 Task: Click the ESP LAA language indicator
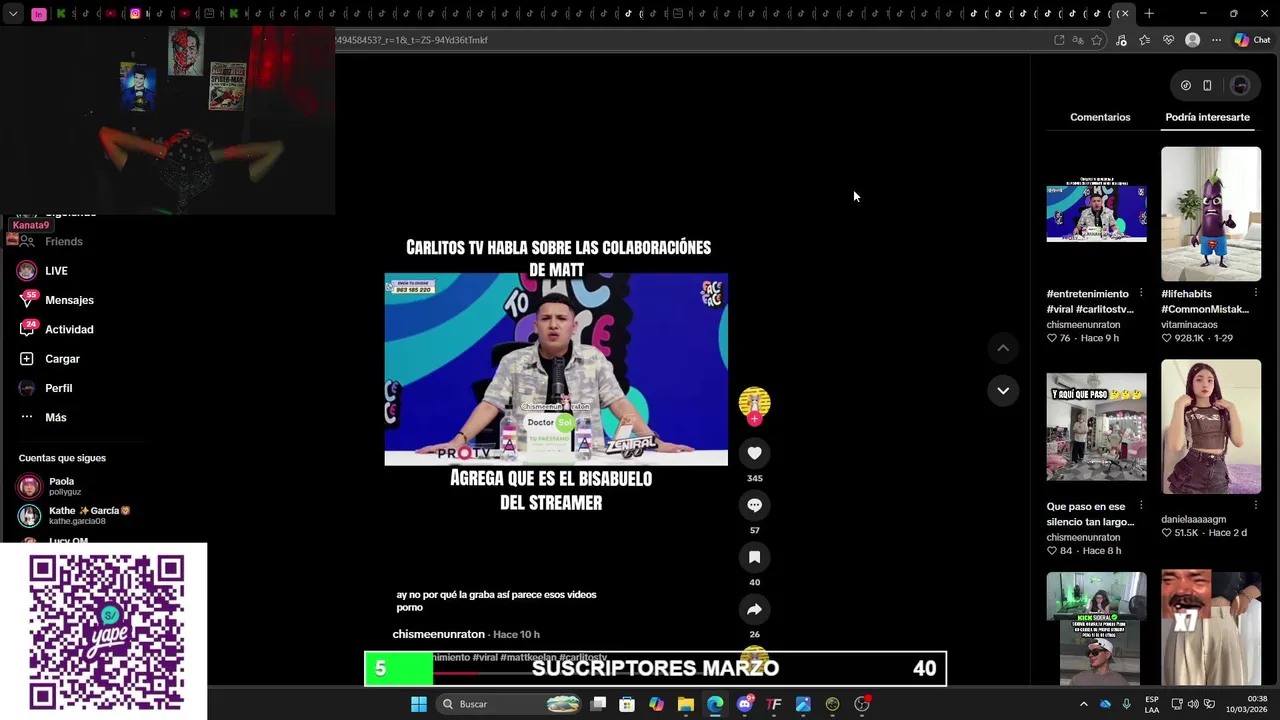[x=1152, y=704]
